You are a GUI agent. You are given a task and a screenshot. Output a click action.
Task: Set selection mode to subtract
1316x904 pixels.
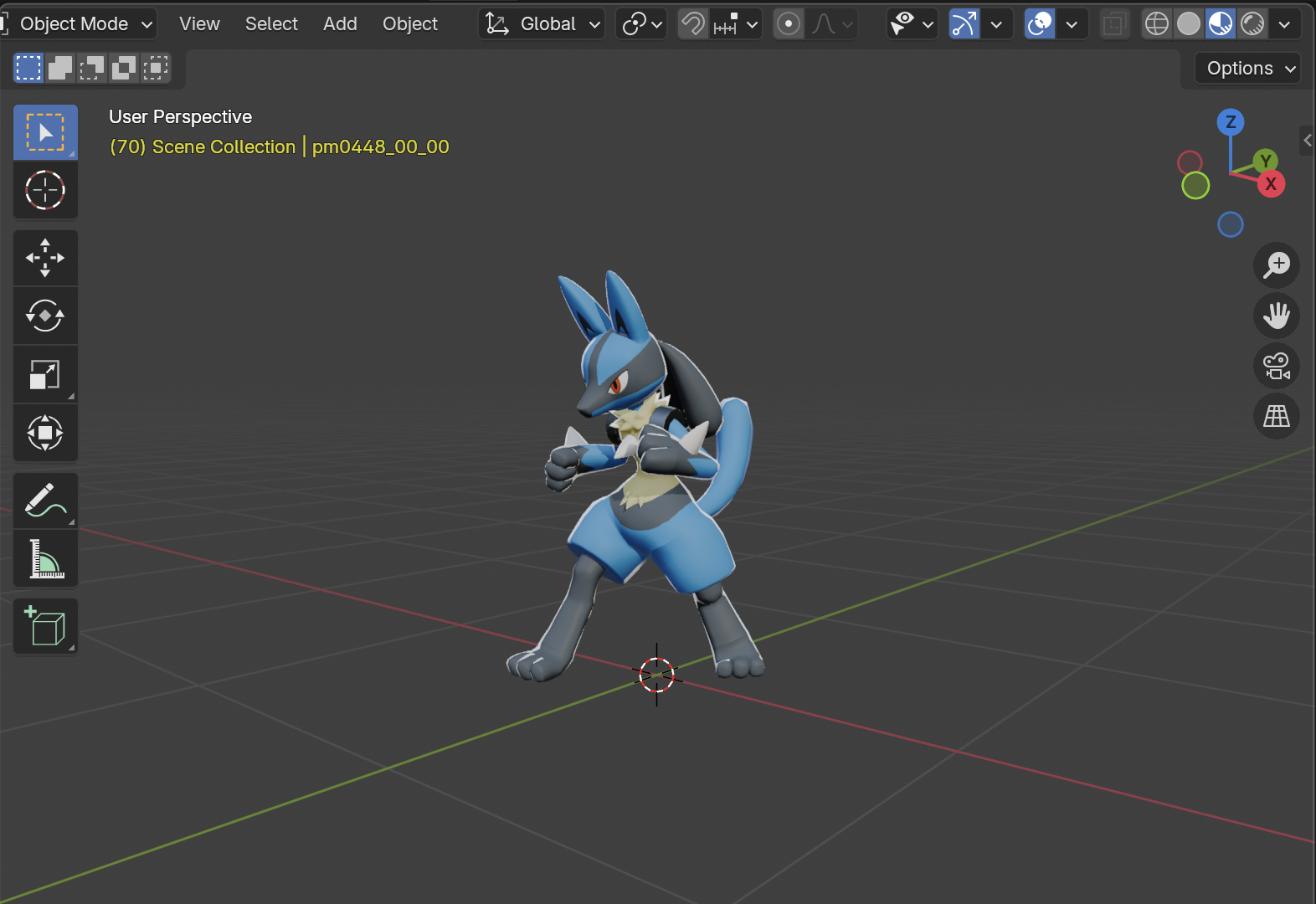click(x=92, y=68)
